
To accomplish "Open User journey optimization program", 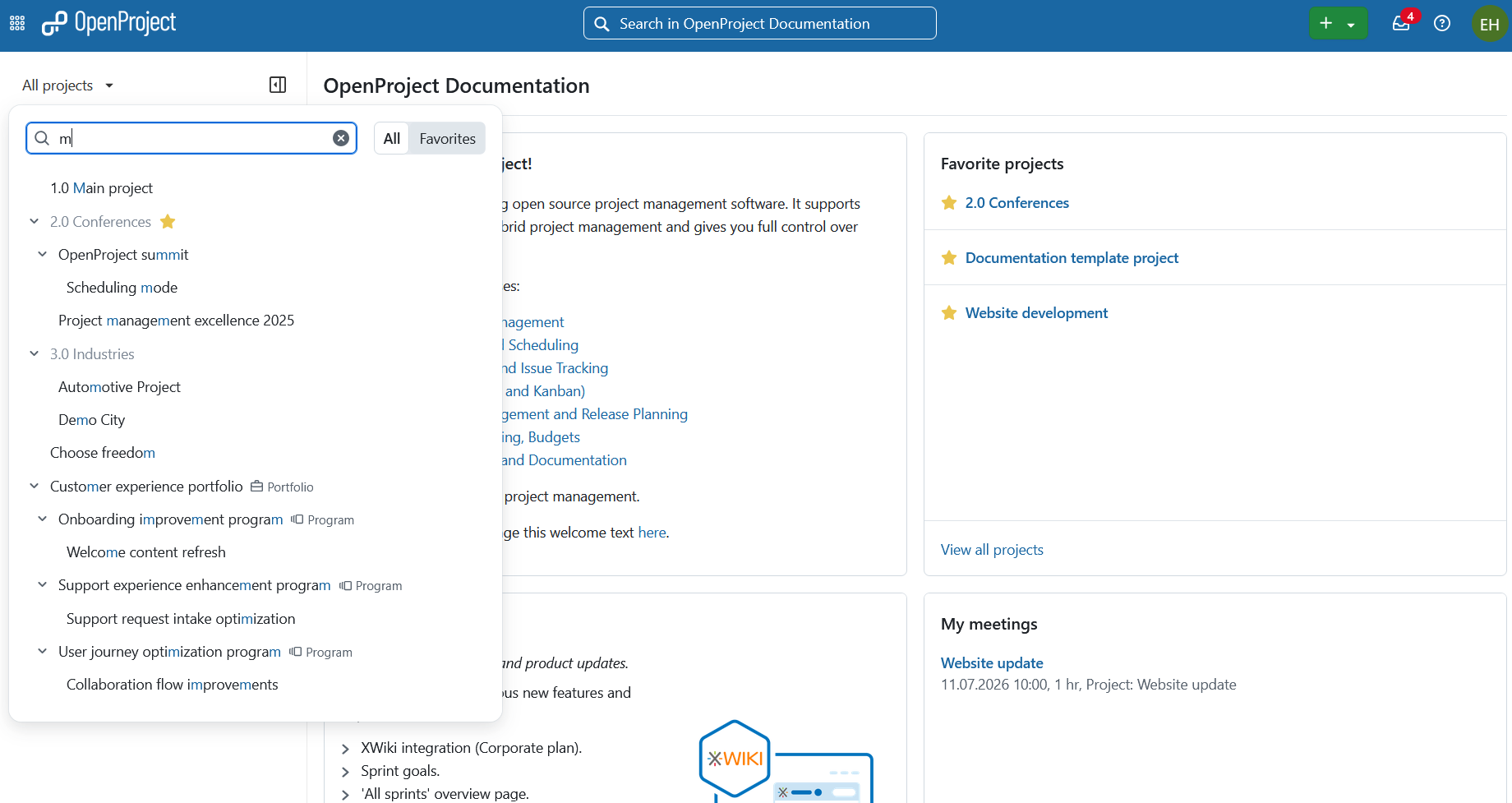I will tap(169, 652).
